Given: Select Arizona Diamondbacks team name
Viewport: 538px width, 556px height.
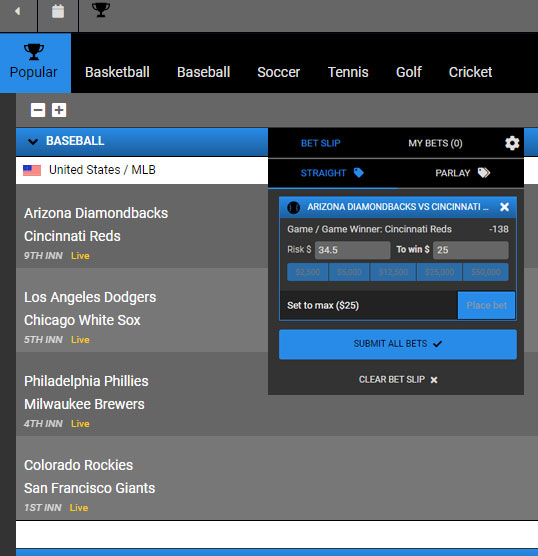Looking at the screenshot, I should [96, 213].
